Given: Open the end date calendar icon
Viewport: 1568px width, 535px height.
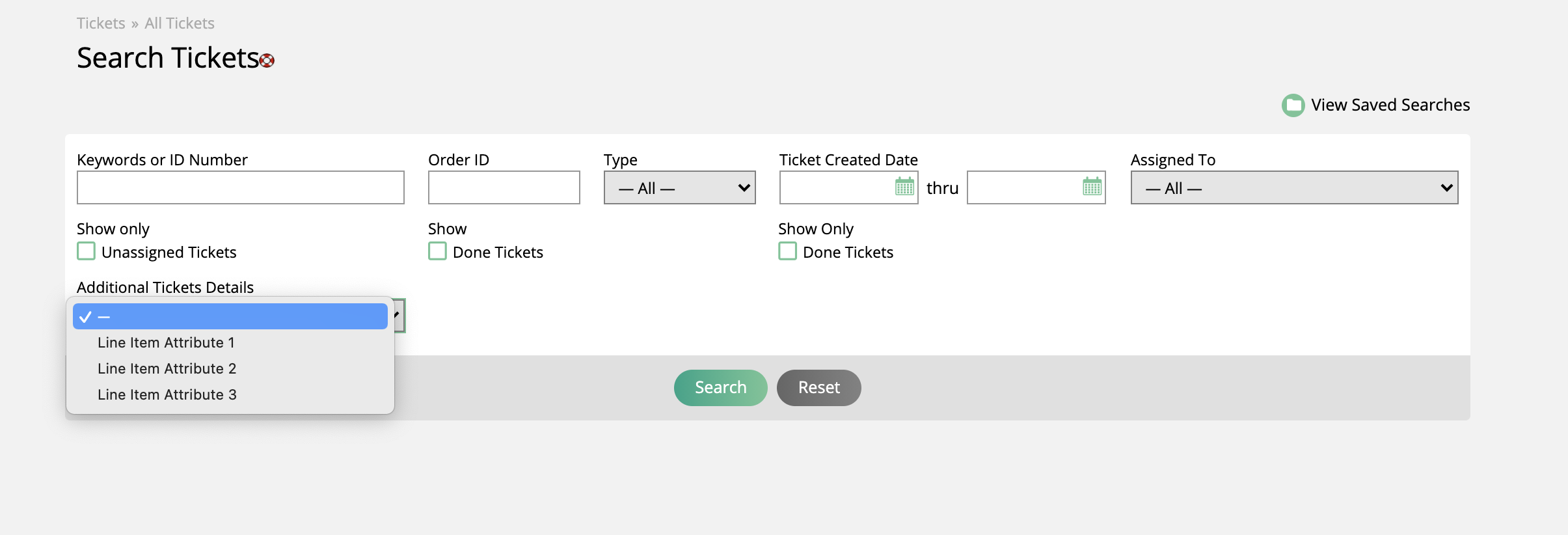Looking at the screenshot, I should coord(1092,187).
